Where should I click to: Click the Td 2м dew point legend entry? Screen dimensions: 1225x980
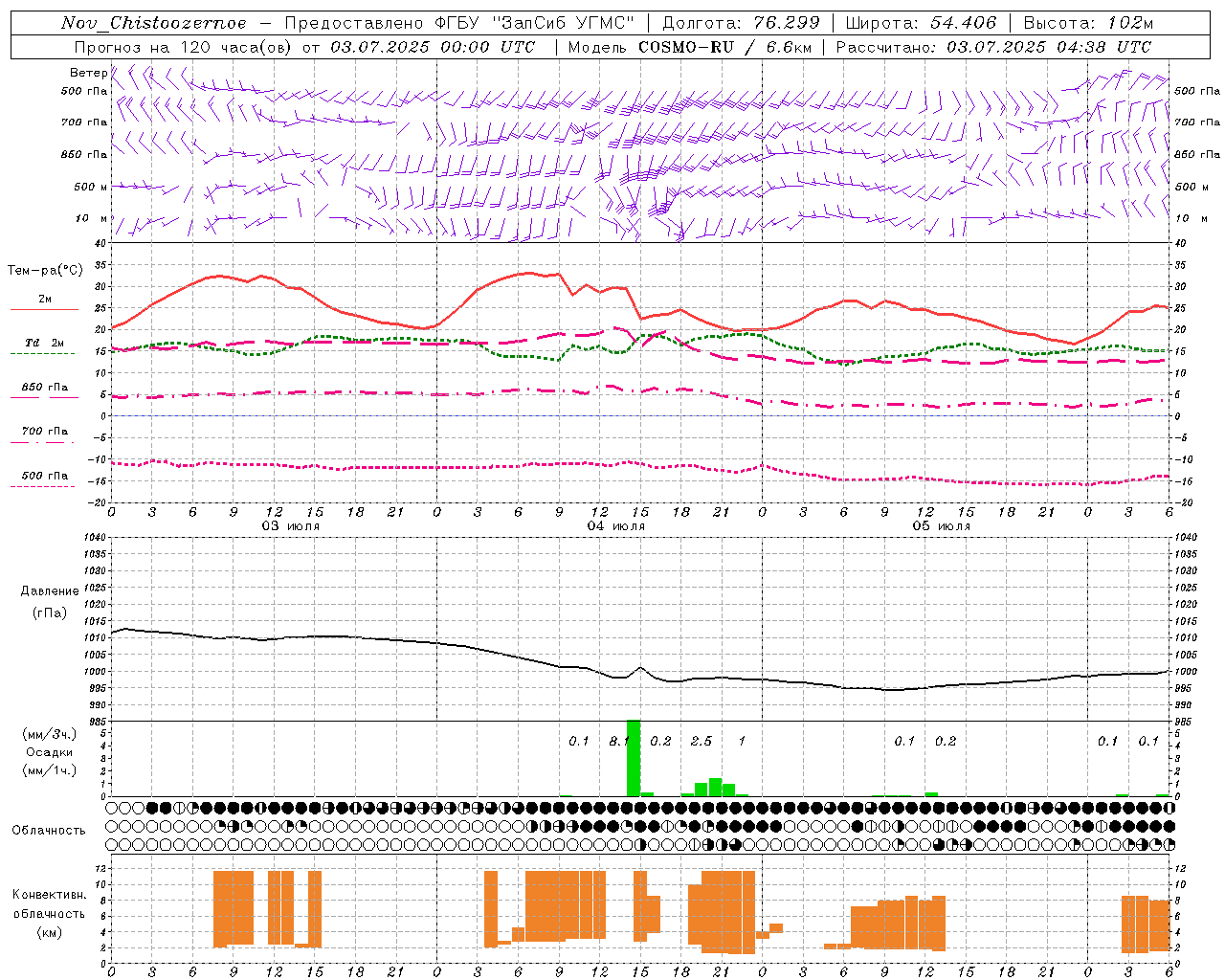coord(45,343)
